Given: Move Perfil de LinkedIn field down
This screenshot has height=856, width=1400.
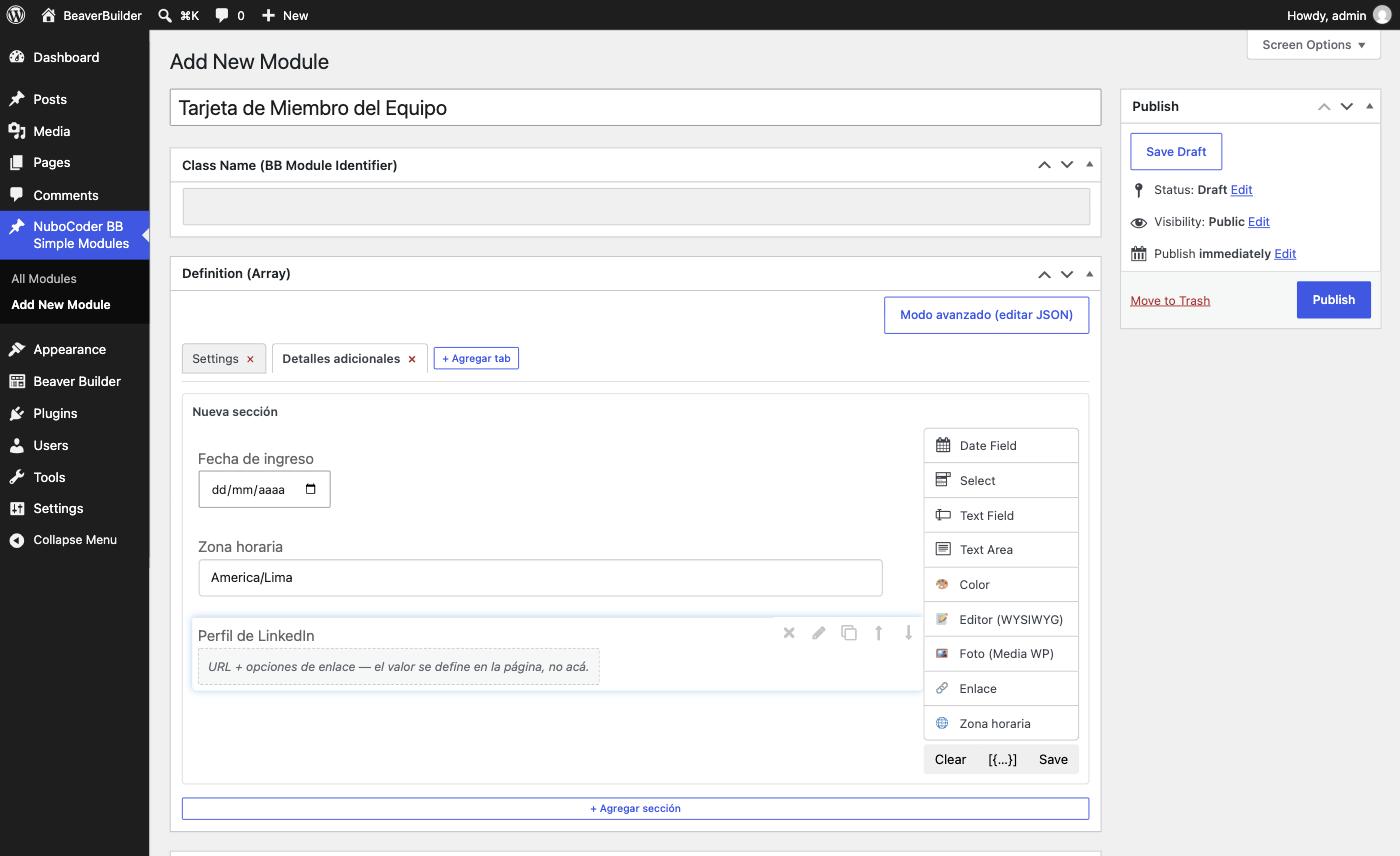Looking at the screenshot, I should coord(908,633).
